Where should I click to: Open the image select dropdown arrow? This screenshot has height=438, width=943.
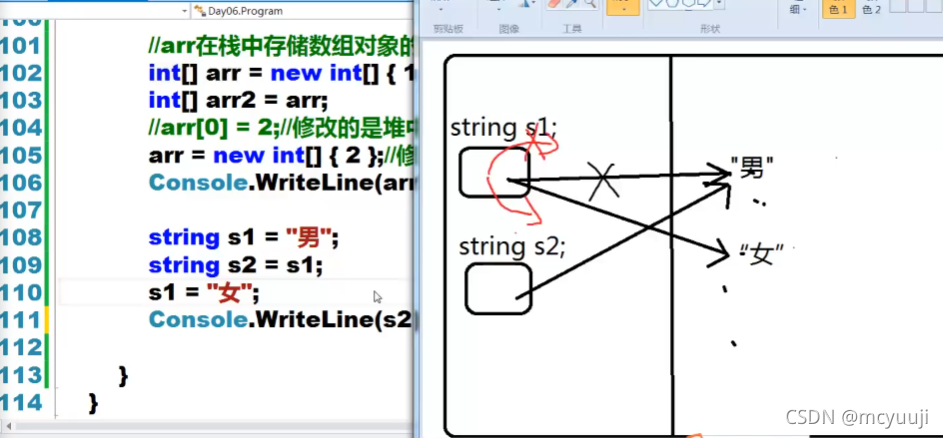(498, 8)
